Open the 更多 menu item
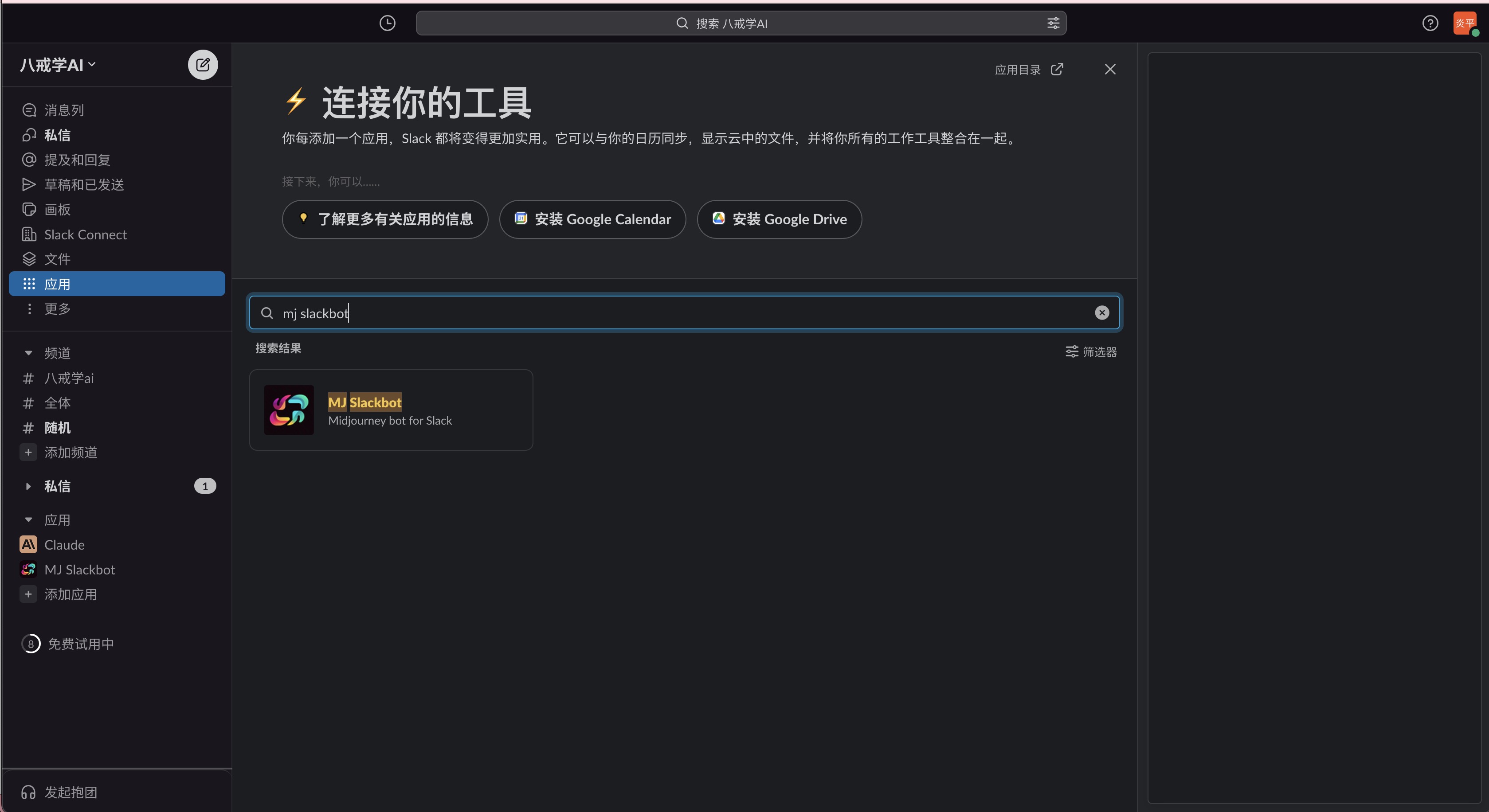This screenshot has width=1489, height=812. click(x=56, y=308)
